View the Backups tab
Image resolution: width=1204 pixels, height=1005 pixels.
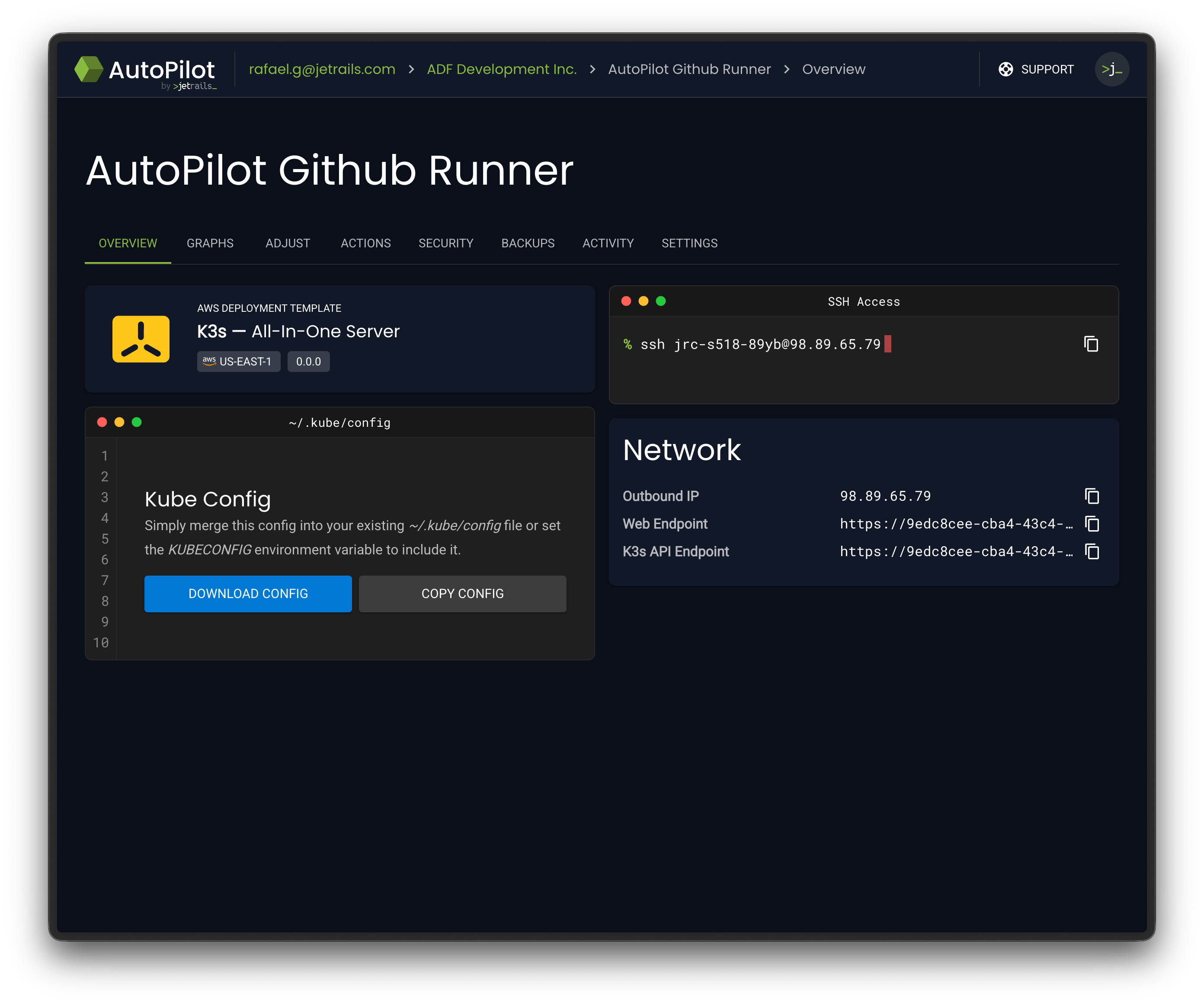528,243
